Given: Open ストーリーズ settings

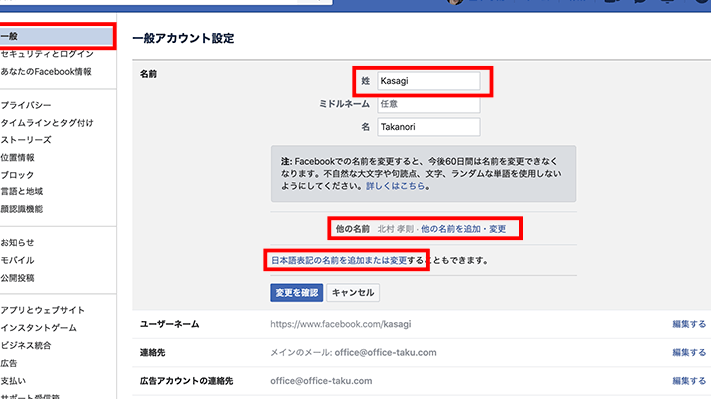Looking at the screenshot, I should click(x=26, y=140).
